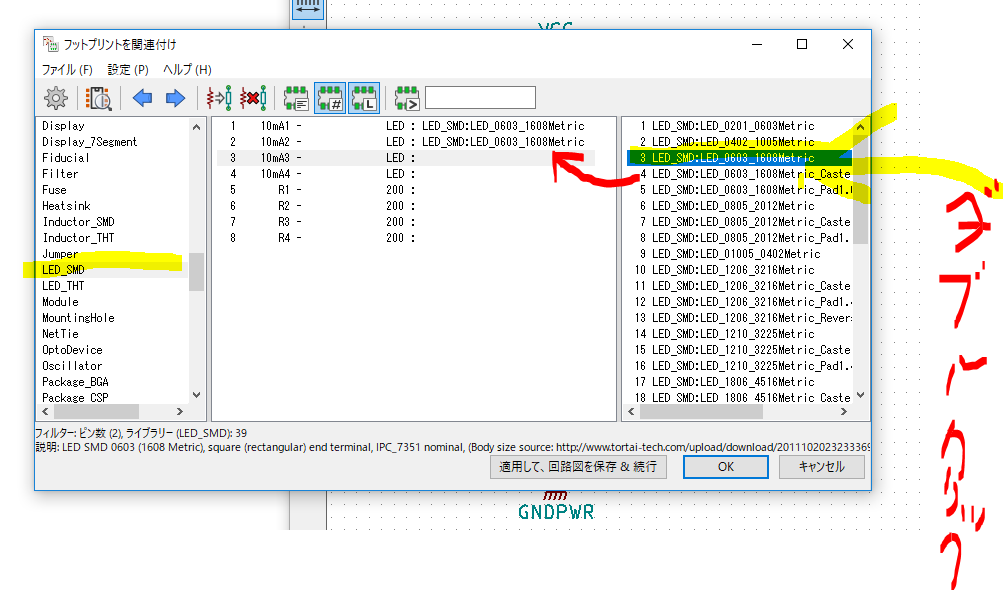This screenshot has height=590, width=1003.
Task: Select the Fuse library
Action: click(54, 189)
